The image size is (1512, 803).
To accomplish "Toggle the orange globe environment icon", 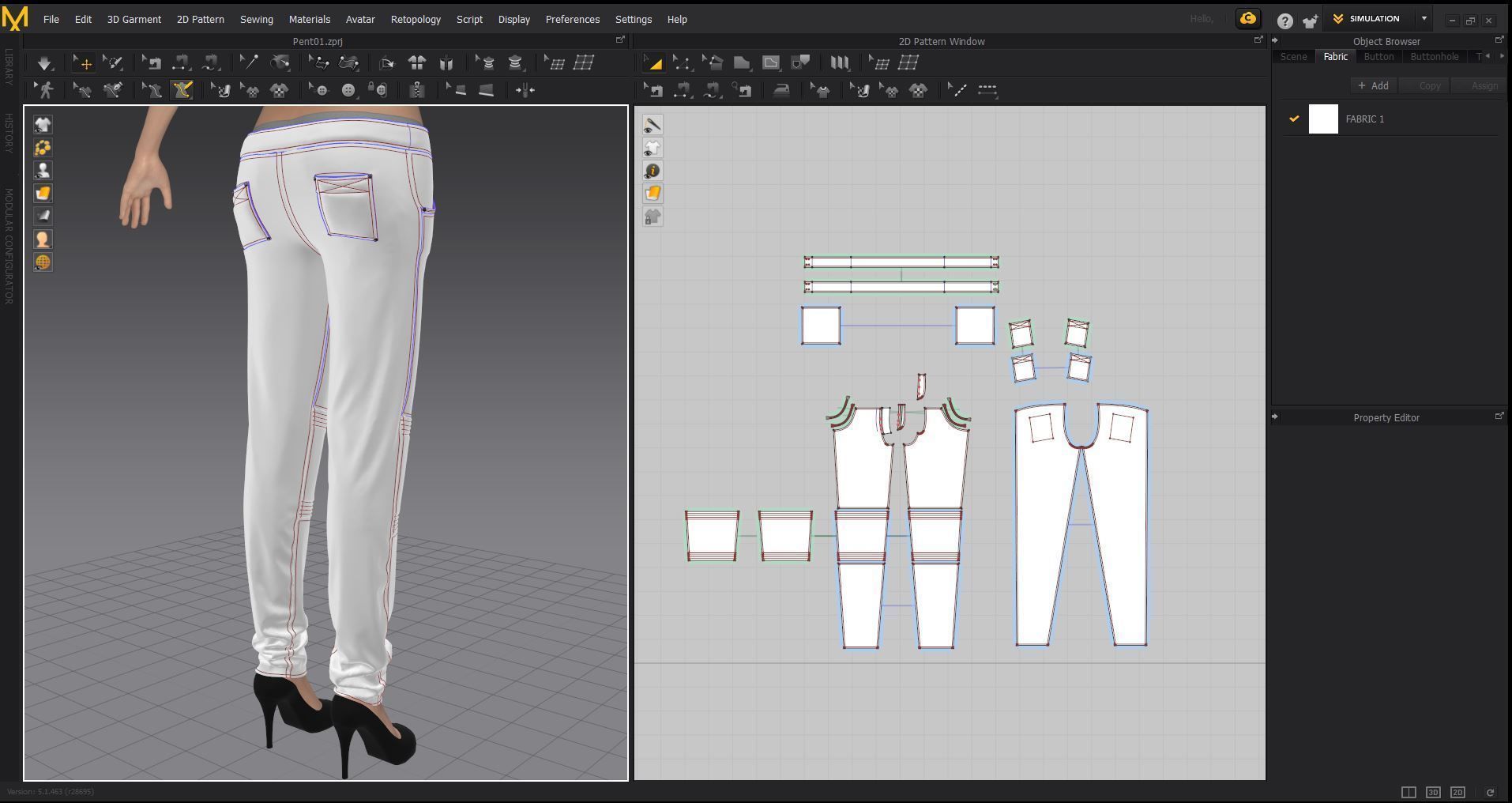I will coord(43,262).
